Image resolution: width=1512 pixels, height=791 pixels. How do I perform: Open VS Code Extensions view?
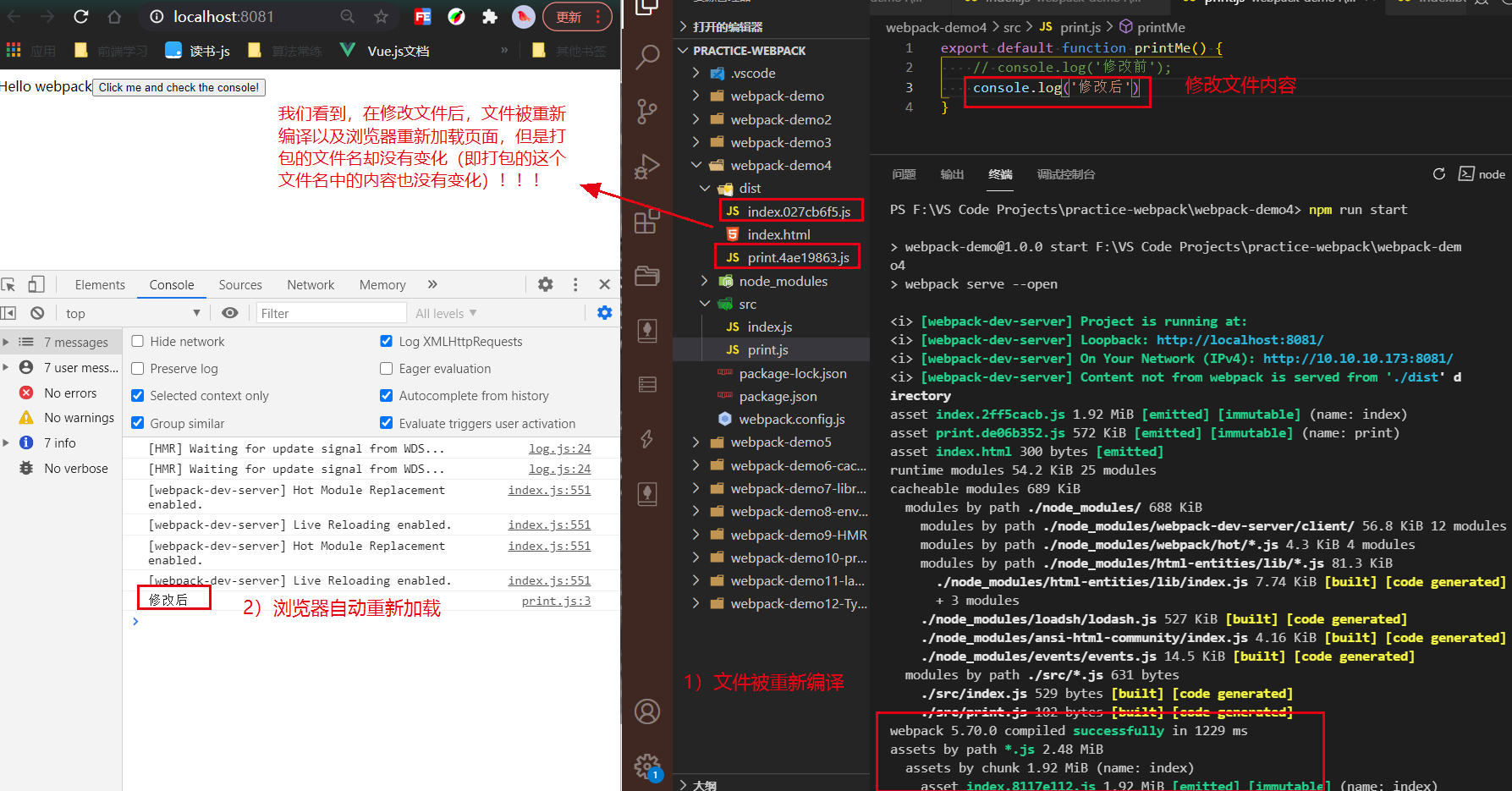pyautogui.click(x=647, y=222)
